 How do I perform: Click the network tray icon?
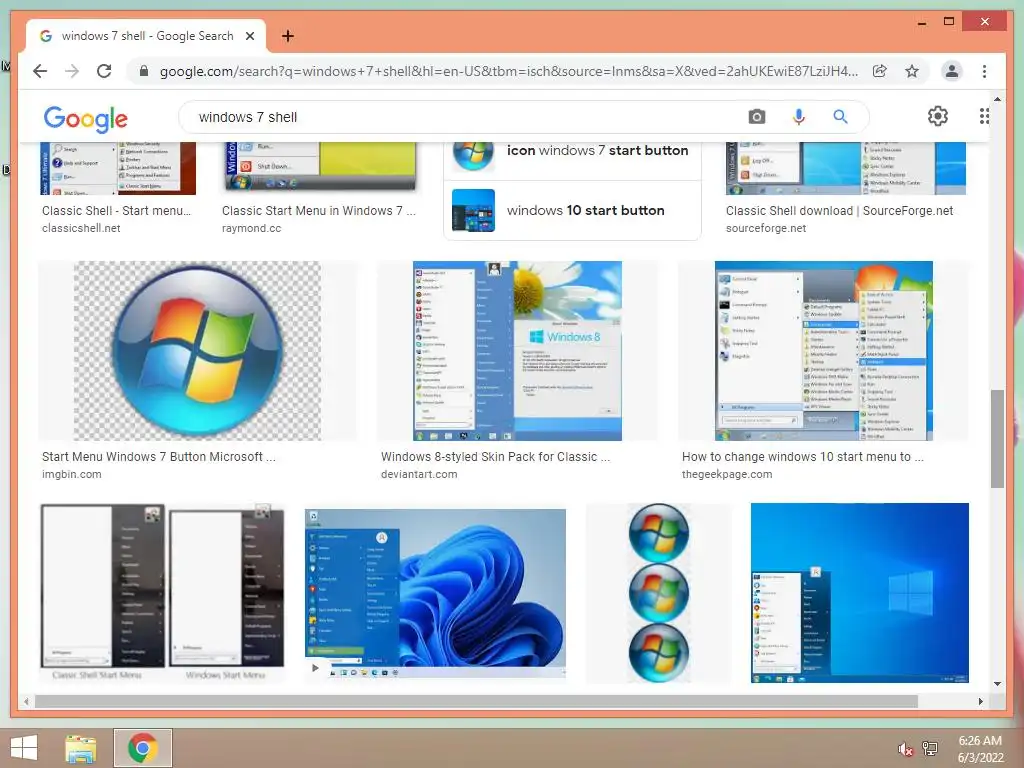930,749
